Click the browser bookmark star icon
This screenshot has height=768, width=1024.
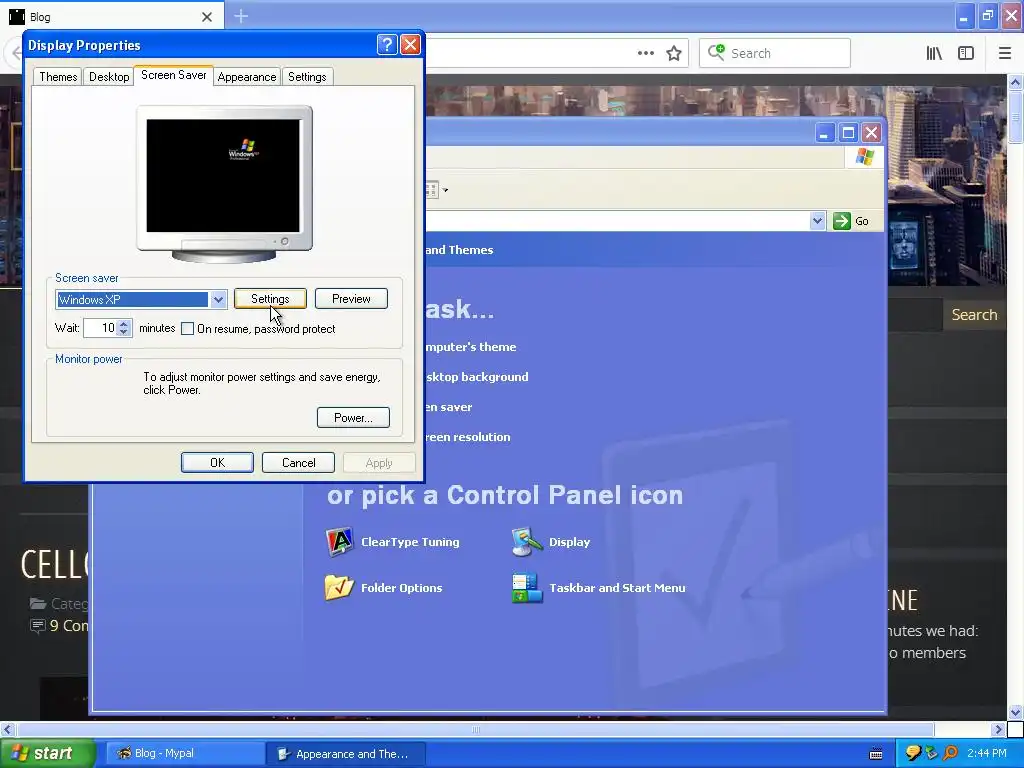(x=674, y=54)
